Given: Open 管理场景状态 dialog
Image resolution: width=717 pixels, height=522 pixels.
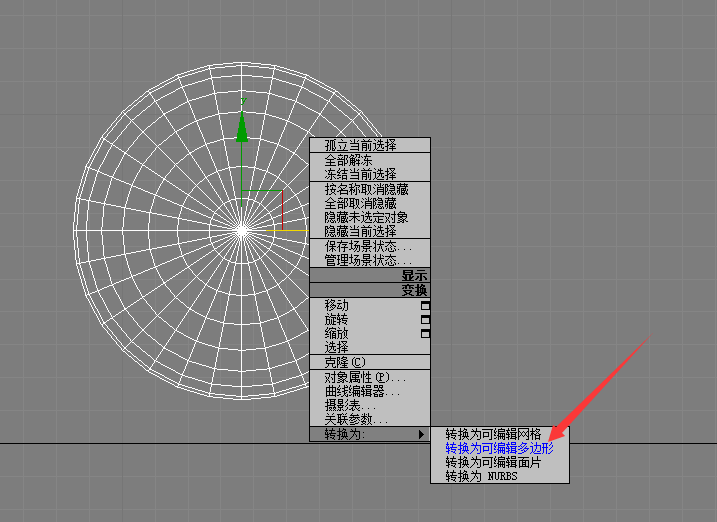Looking at the screenshot, I should tap(368, 260).
